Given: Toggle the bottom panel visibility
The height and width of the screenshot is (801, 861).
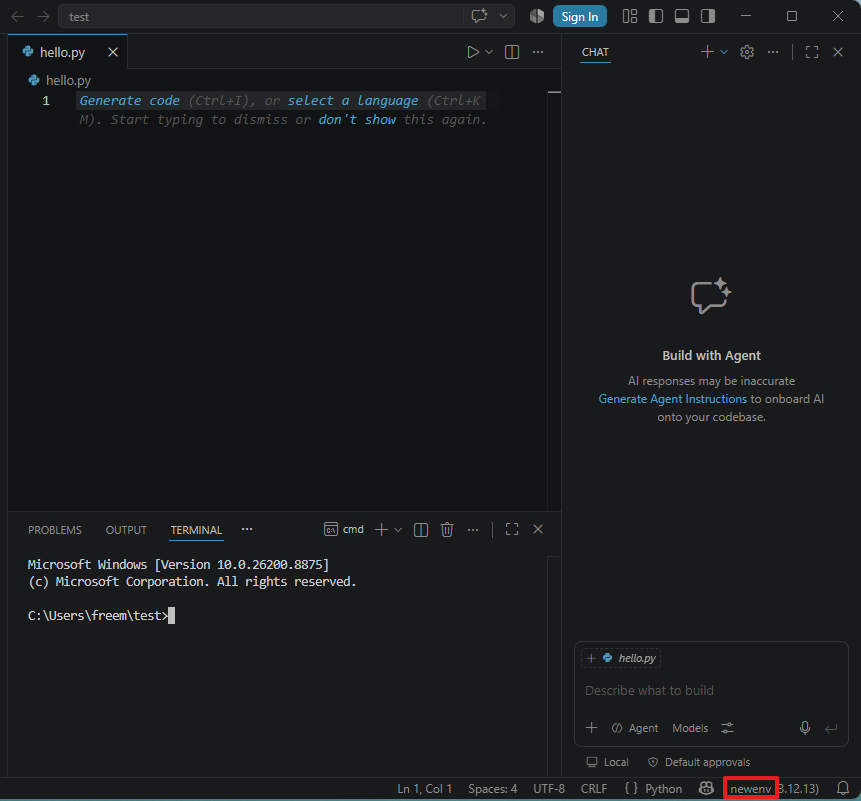Looking at the screenshot, I should click(x=682, y=16).
